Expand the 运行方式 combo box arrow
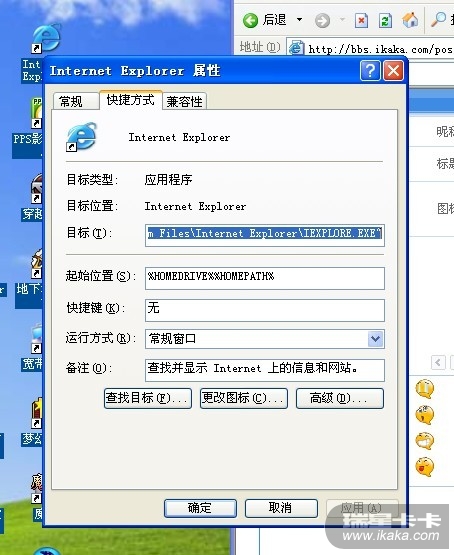 [x=375, y=339]
